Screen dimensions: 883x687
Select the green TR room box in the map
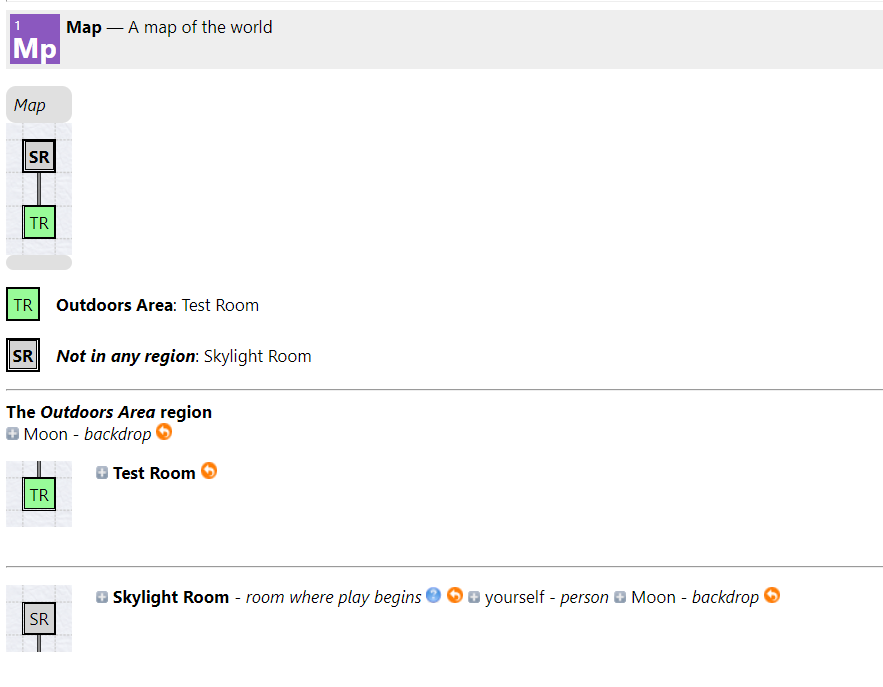(x=39, y=222)
